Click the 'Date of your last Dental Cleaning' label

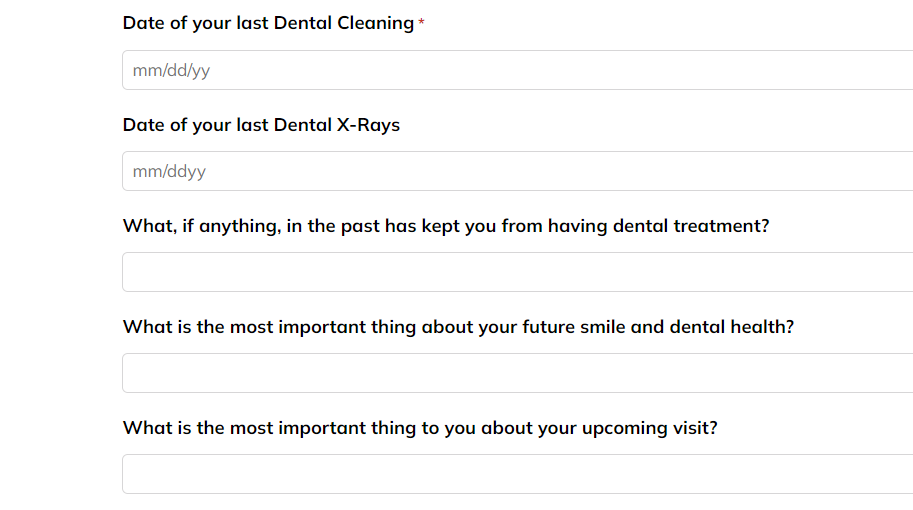coord(268,23)
